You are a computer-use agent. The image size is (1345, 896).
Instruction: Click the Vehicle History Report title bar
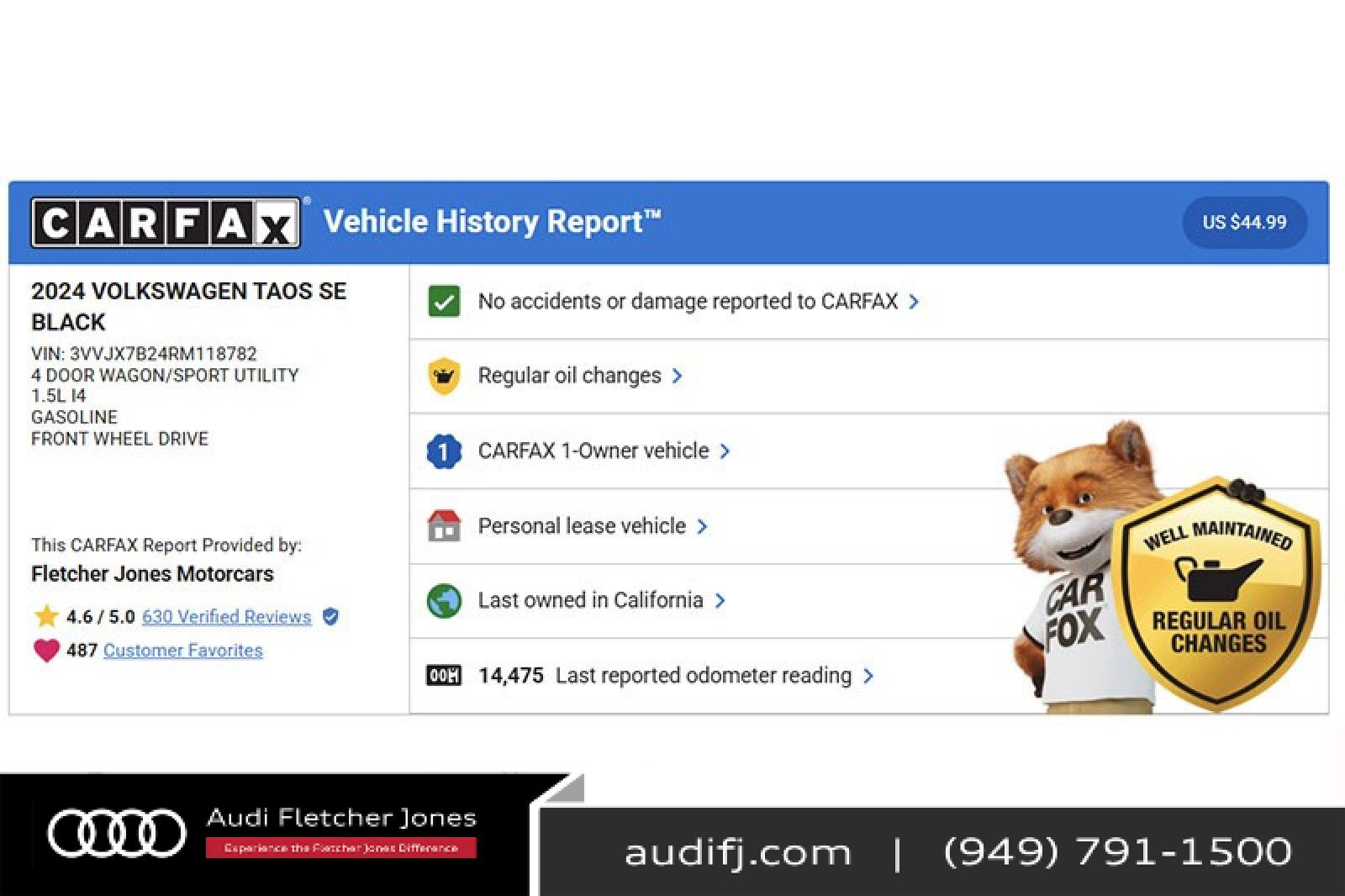click(493, 221)
